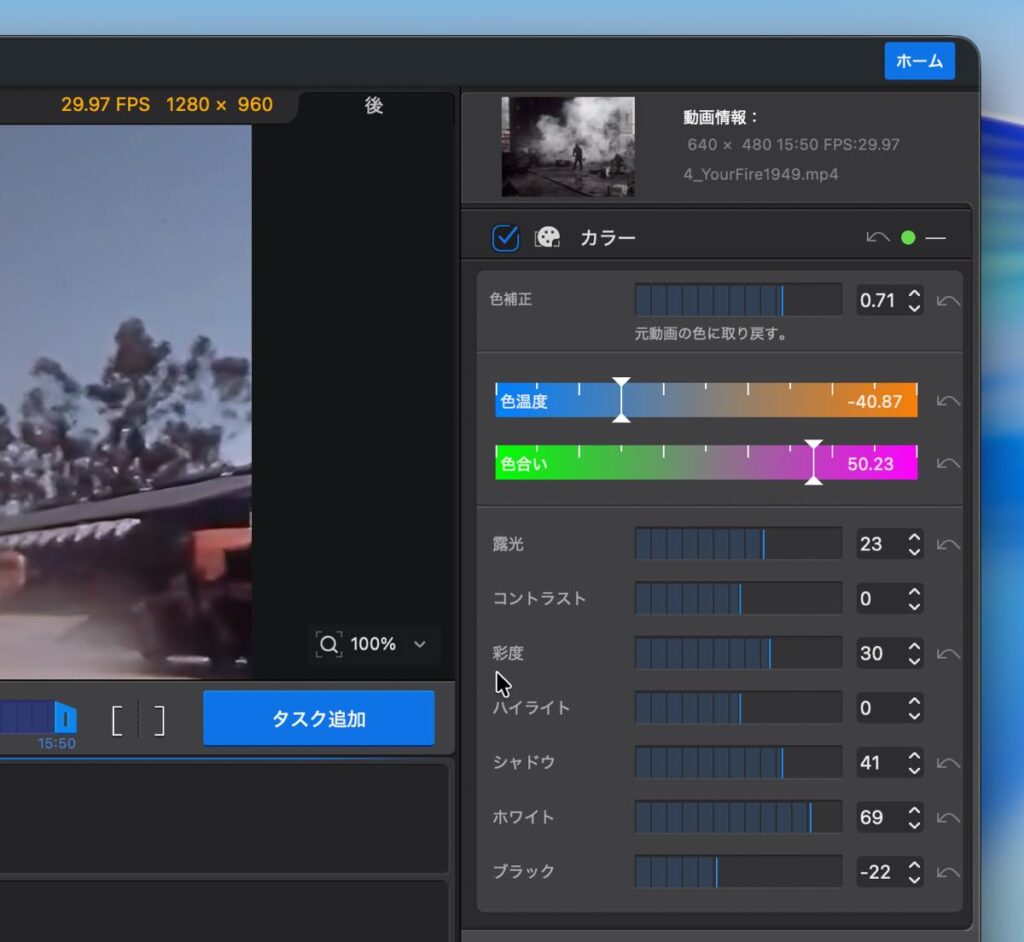
Task: Click the 露光 value field 23
Action: [x=880, y=544]
